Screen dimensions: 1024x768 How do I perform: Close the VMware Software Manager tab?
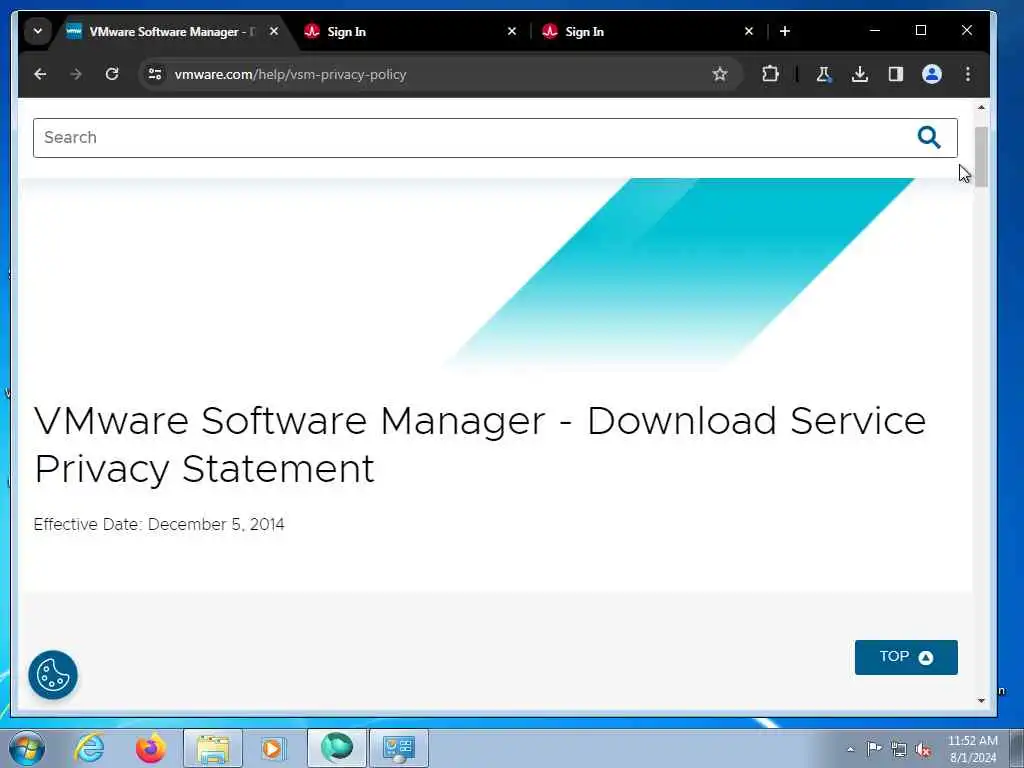[x=274, y=31]
